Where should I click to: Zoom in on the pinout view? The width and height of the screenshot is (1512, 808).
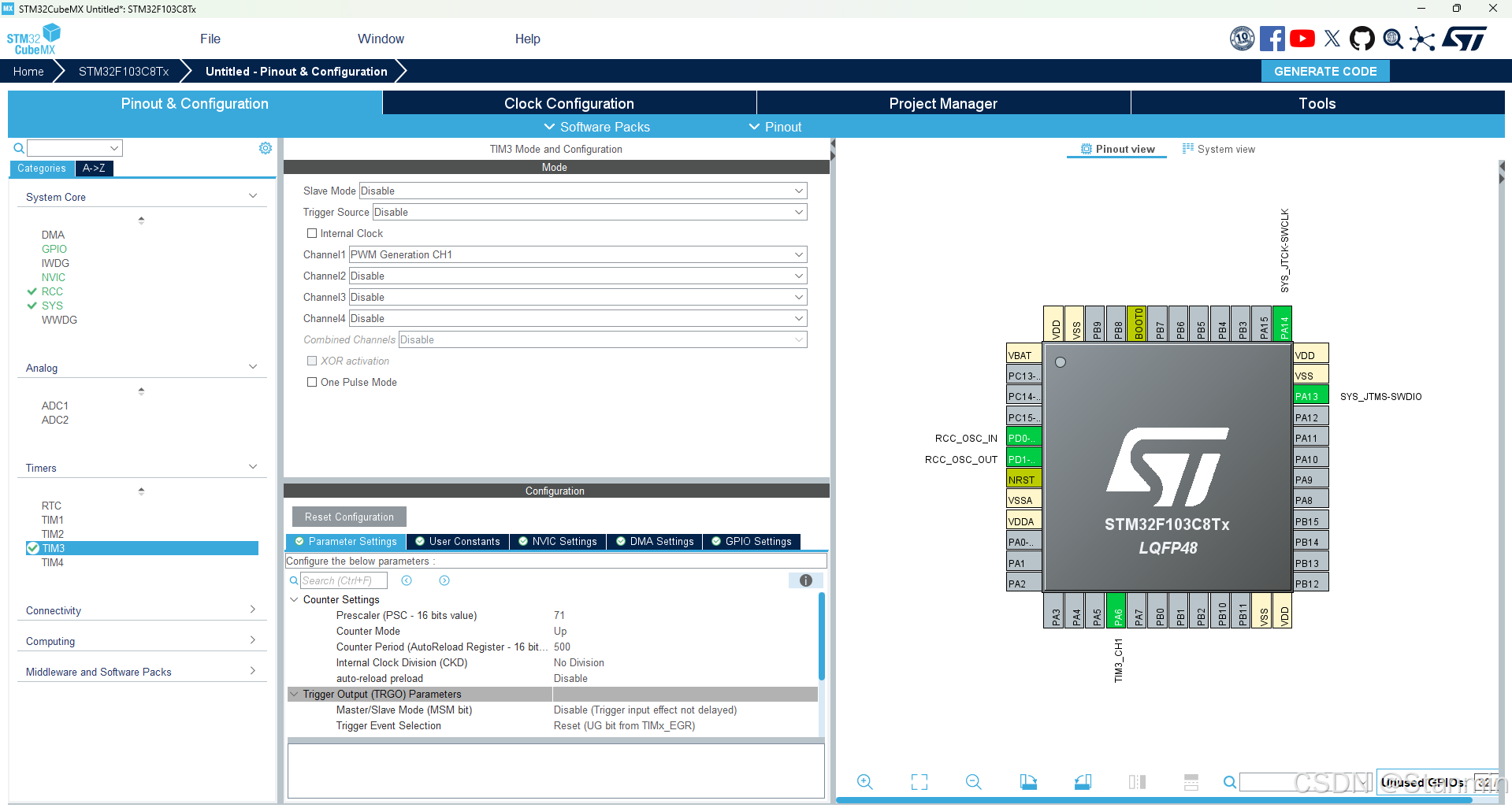(865, 782)
